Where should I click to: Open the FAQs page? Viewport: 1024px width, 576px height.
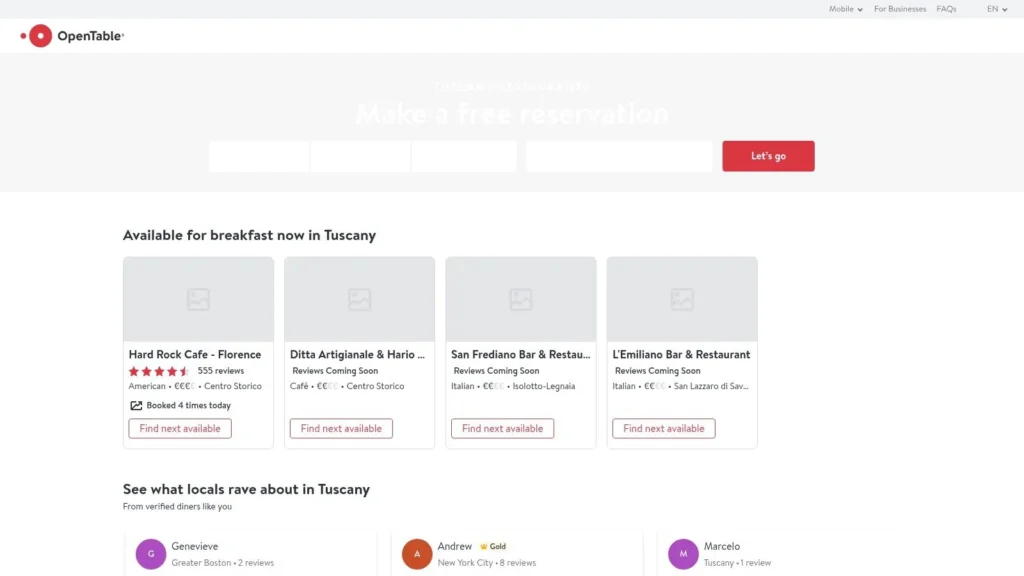[946, 9]
